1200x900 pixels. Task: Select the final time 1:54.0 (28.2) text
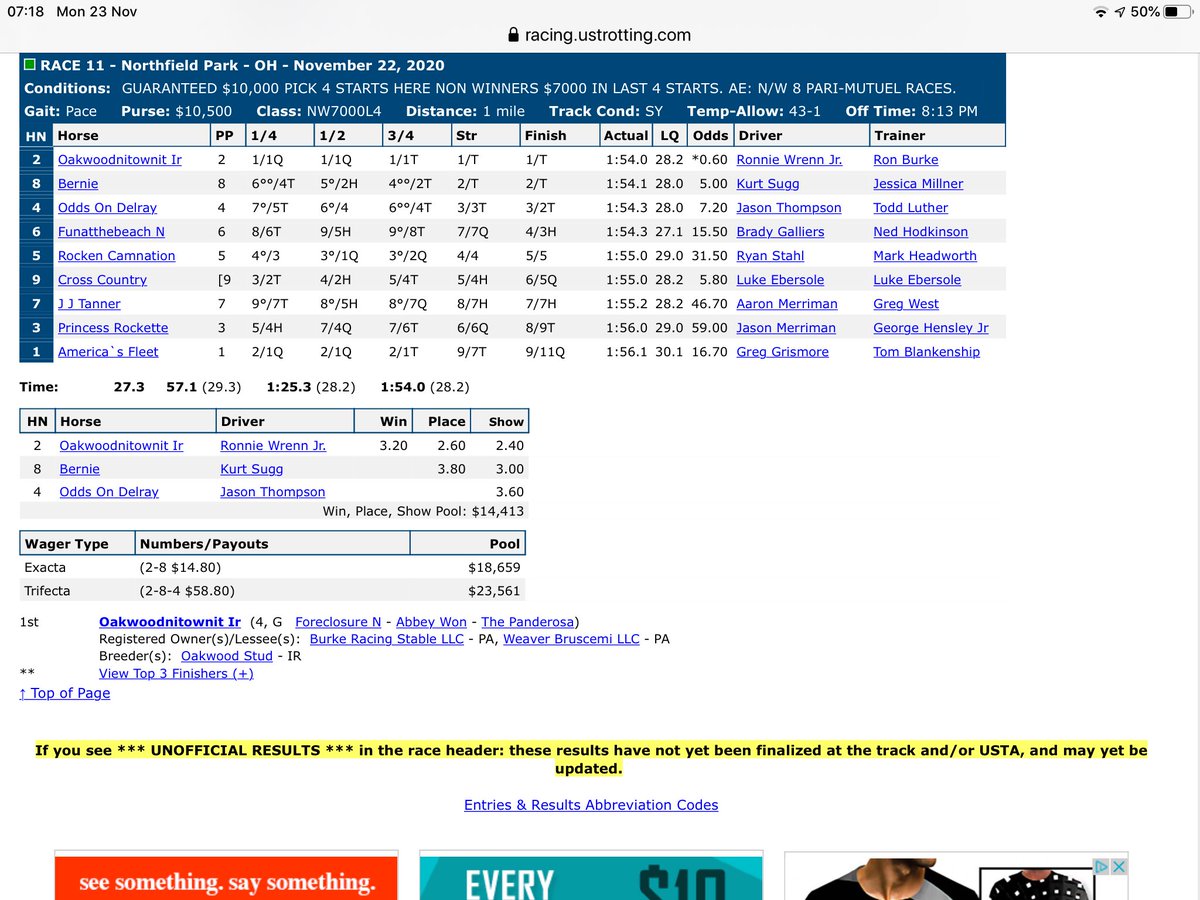coord(425,387)
